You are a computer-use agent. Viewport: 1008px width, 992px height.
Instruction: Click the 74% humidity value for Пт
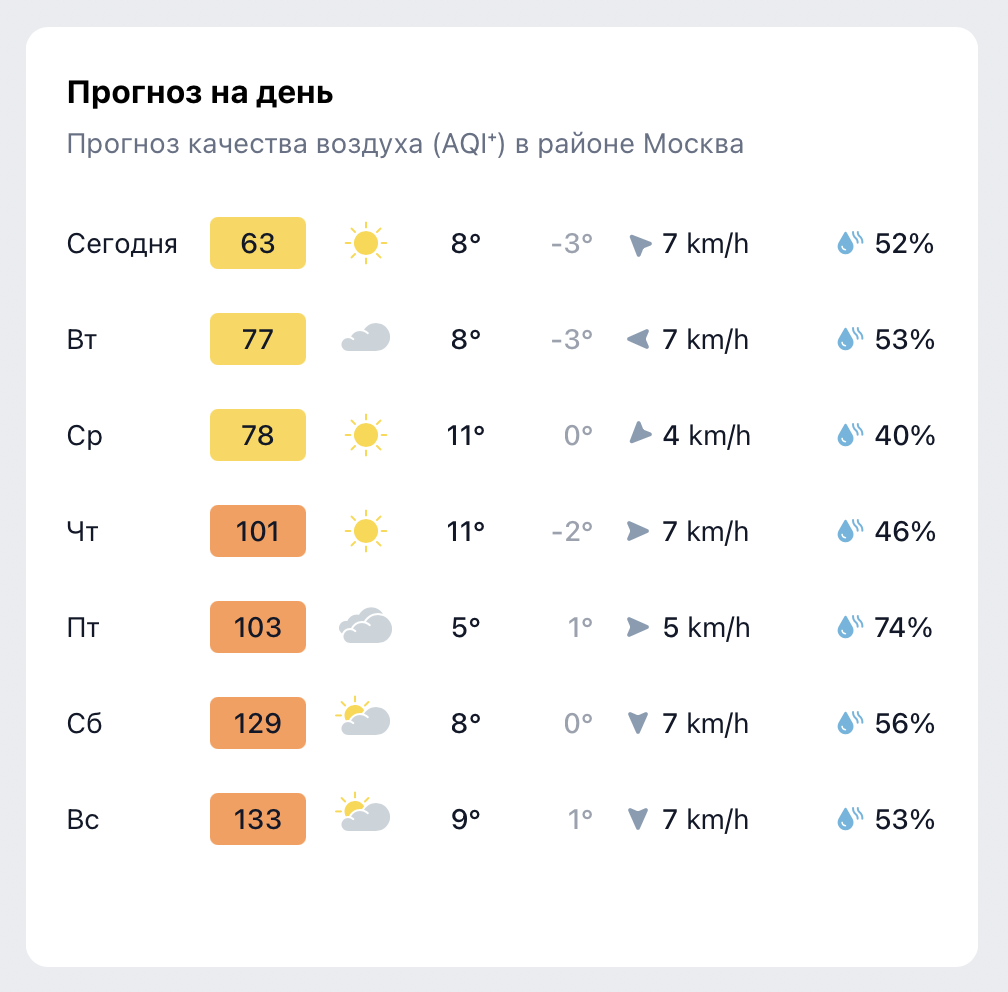(x=903, y=627)
